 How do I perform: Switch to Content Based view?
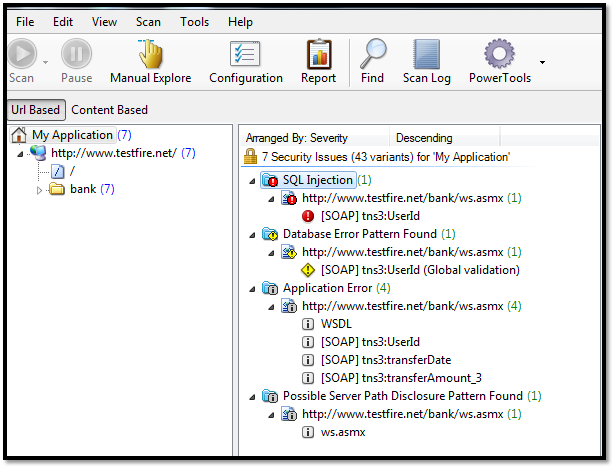pos(109,110)
